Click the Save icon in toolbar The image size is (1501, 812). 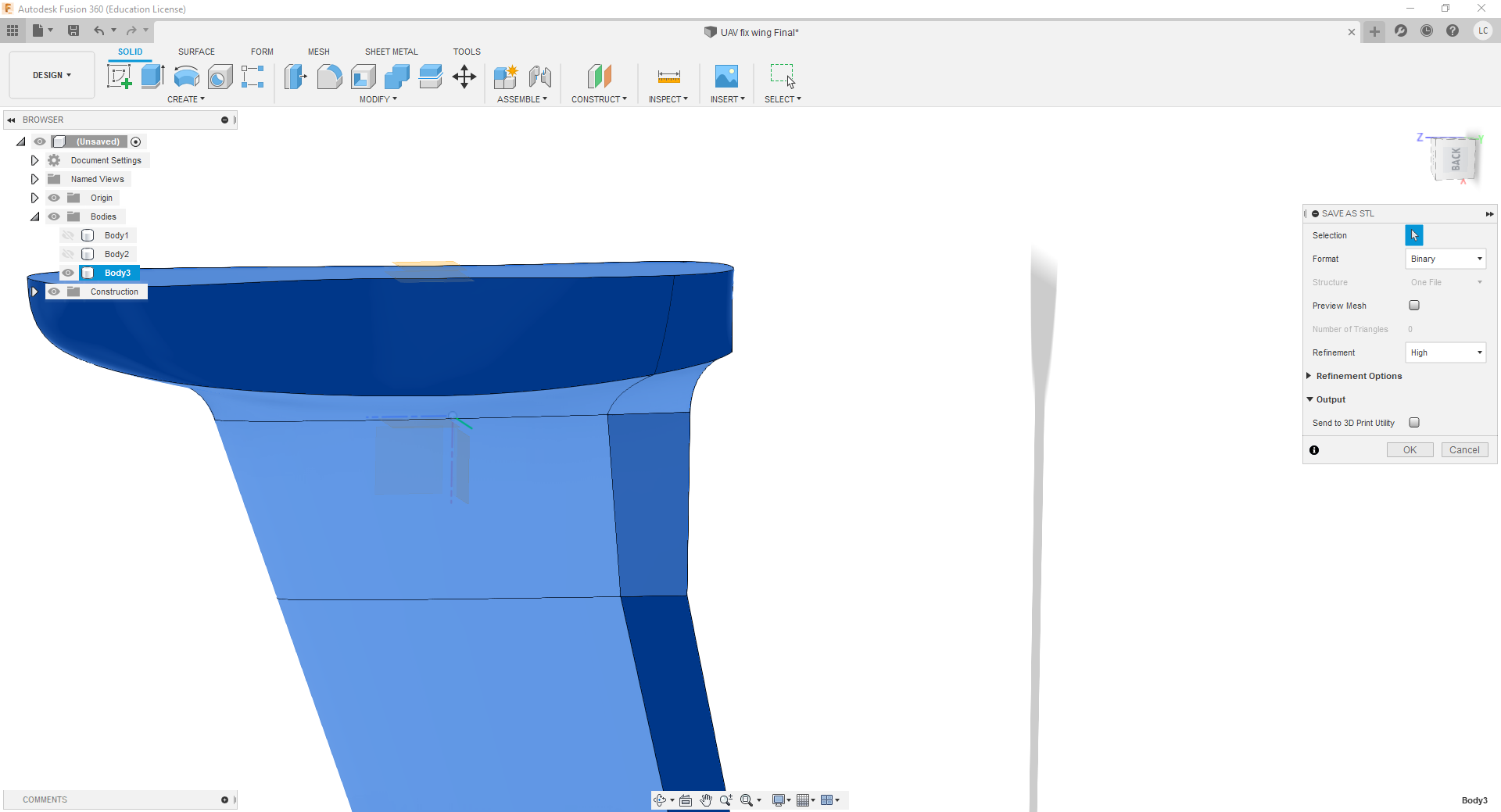point(73,30)
